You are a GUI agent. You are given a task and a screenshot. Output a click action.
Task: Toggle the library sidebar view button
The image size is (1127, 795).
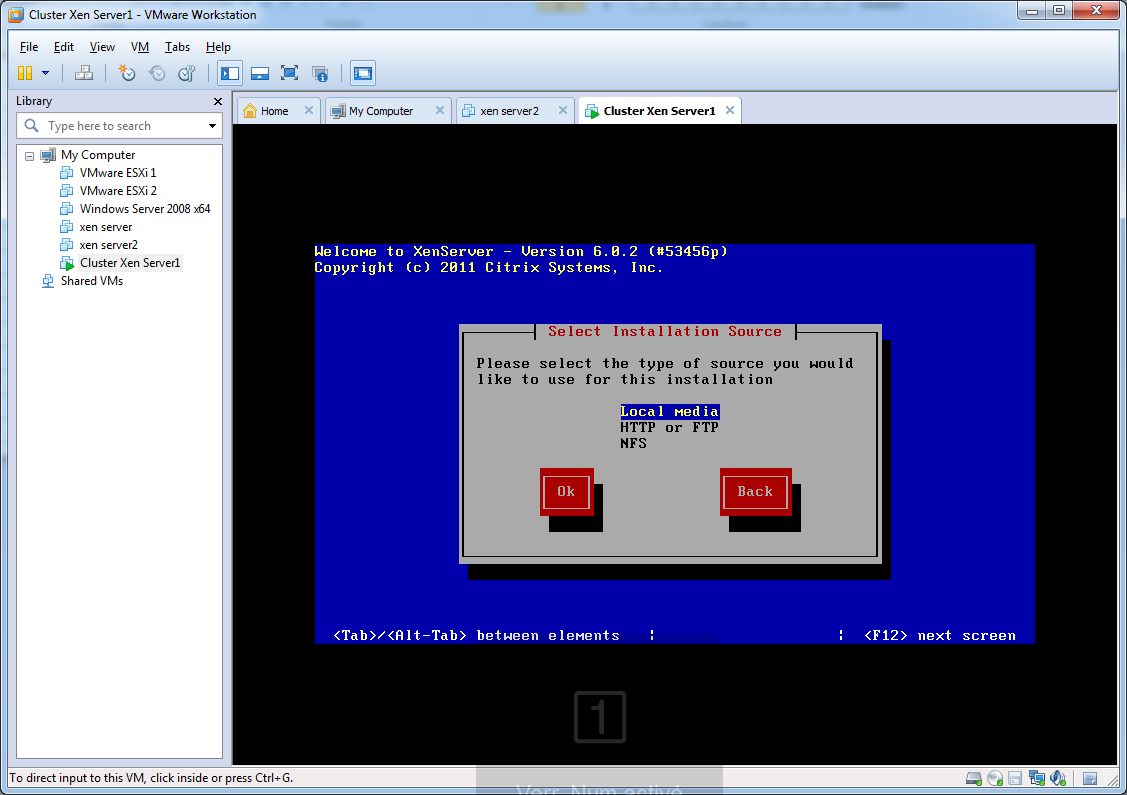[x=230, y=73]
